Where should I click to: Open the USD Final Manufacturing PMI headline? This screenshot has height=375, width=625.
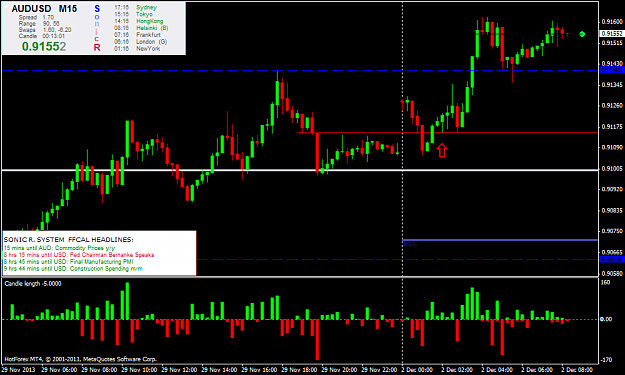[68, 262]
